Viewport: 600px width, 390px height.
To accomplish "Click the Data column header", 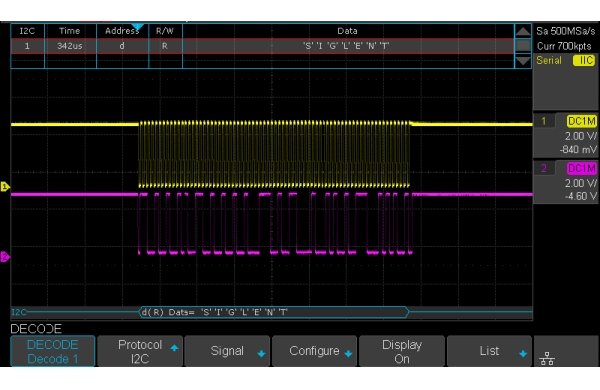I will click(347, 31).
